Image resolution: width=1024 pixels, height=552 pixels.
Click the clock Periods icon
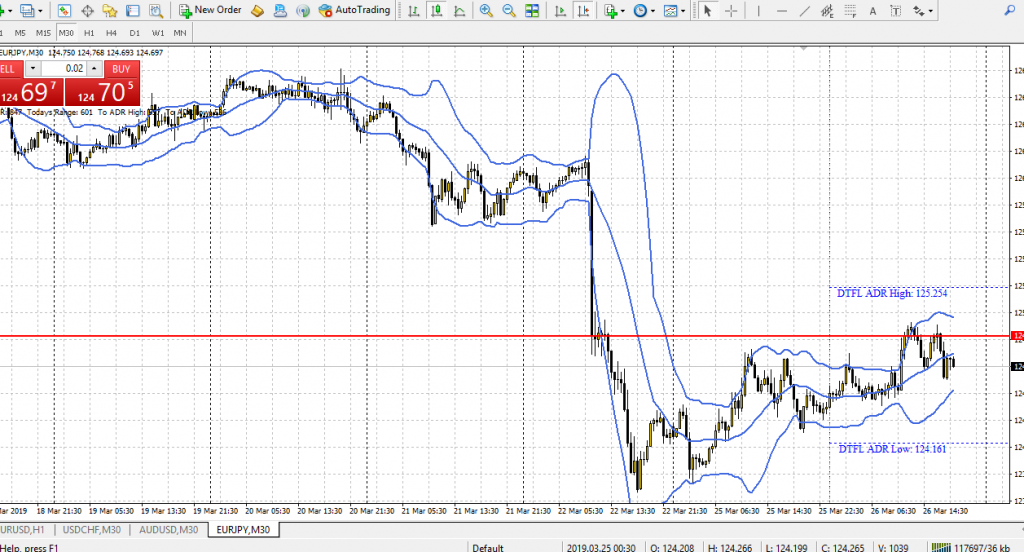640,10
